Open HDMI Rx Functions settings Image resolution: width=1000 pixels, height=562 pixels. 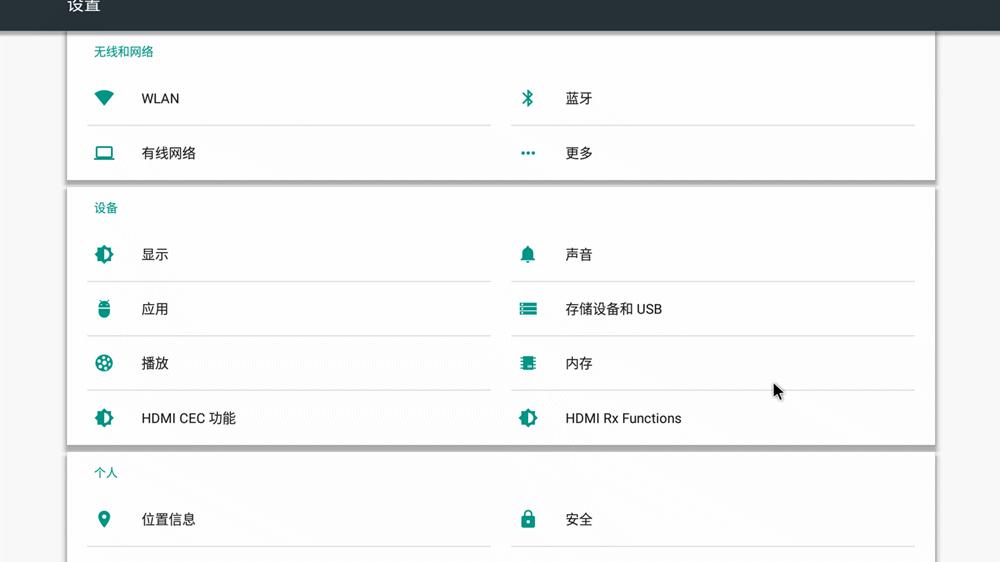coord(712,418)
